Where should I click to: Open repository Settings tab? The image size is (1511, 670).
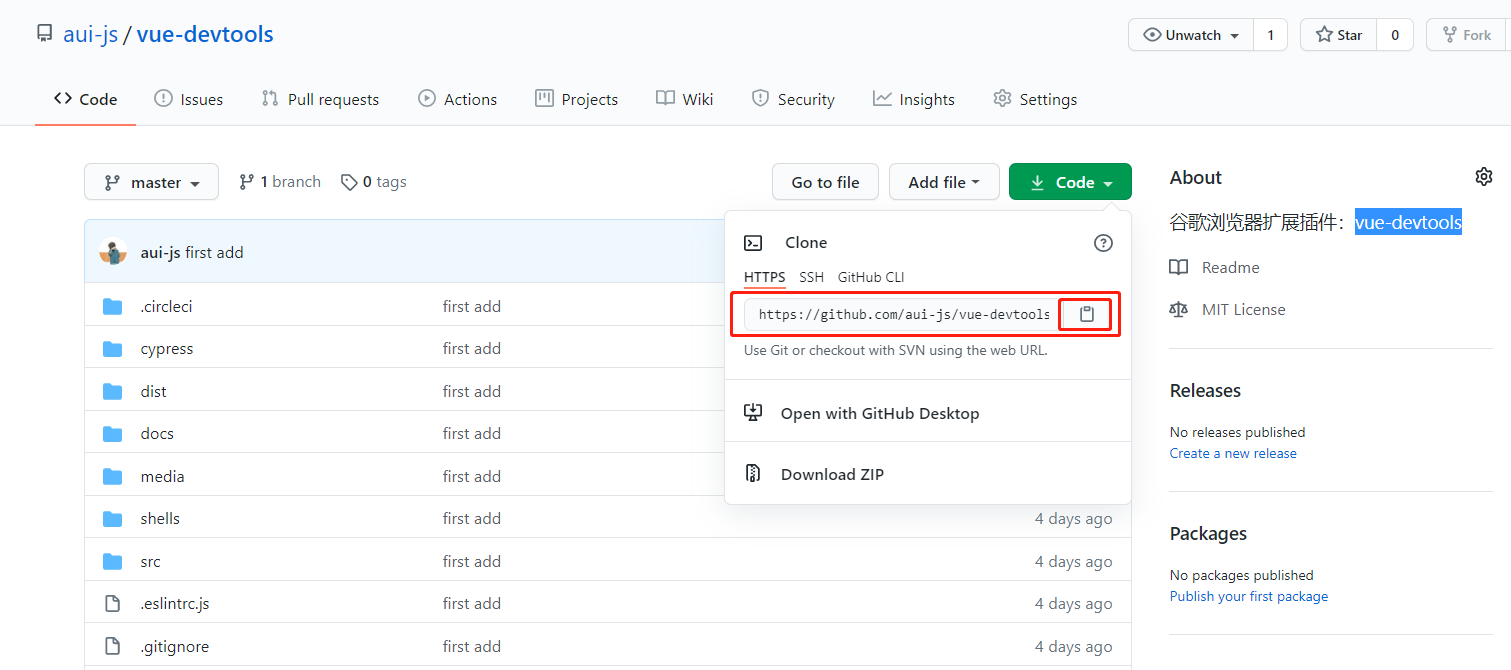tap(1035, 99)
